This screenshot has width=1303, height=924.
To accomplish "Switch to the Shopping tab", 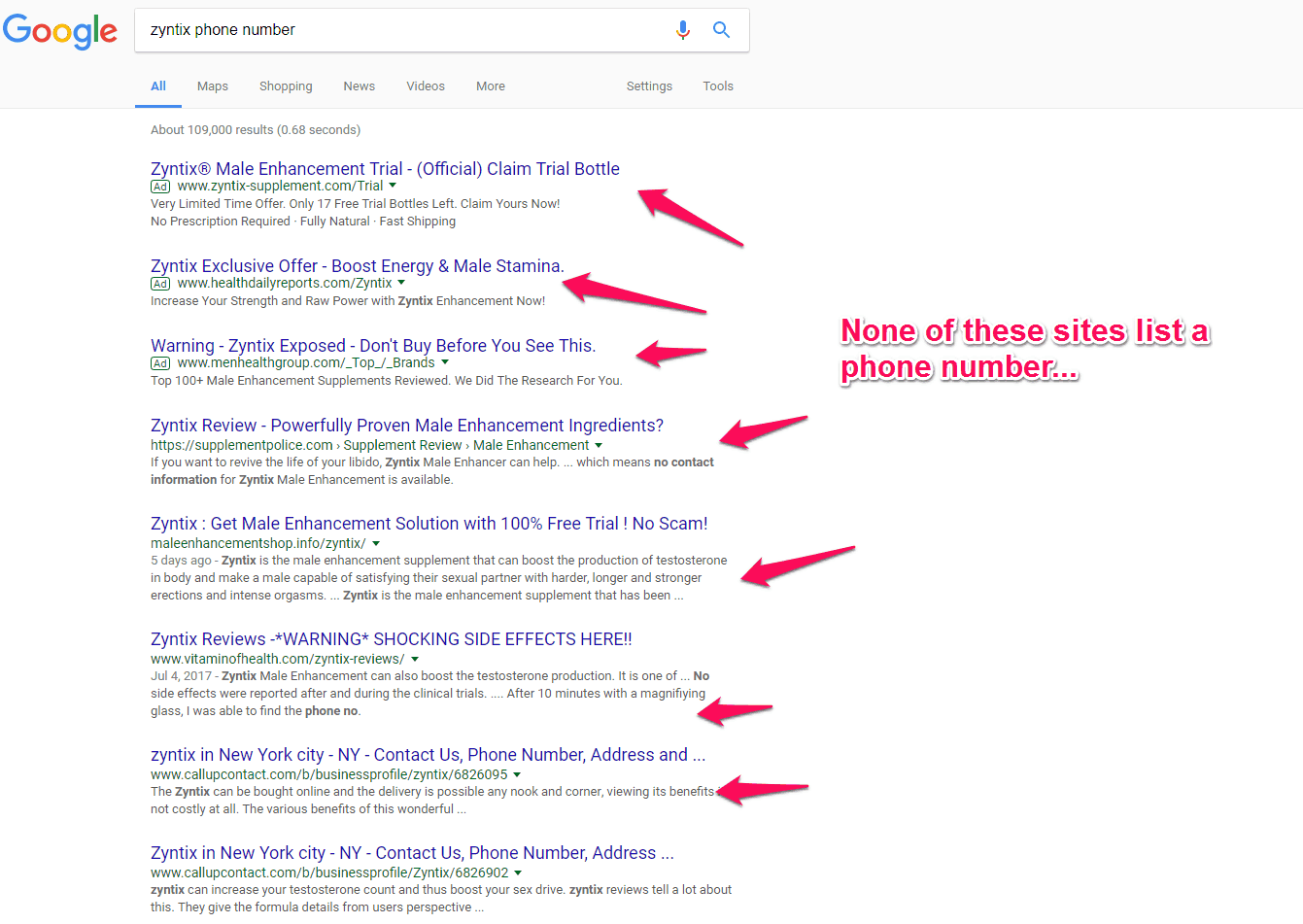I will [286, 86].
